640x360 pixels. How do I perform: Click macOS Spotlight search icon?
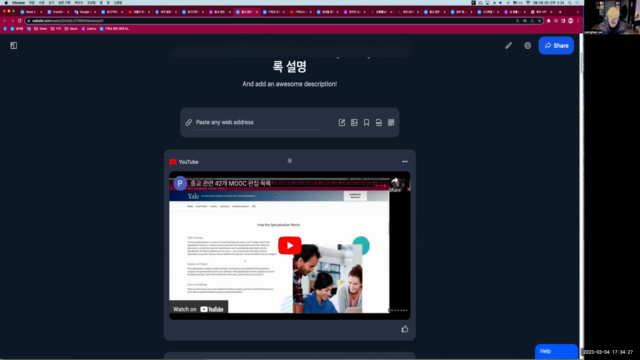click(569, 2)
